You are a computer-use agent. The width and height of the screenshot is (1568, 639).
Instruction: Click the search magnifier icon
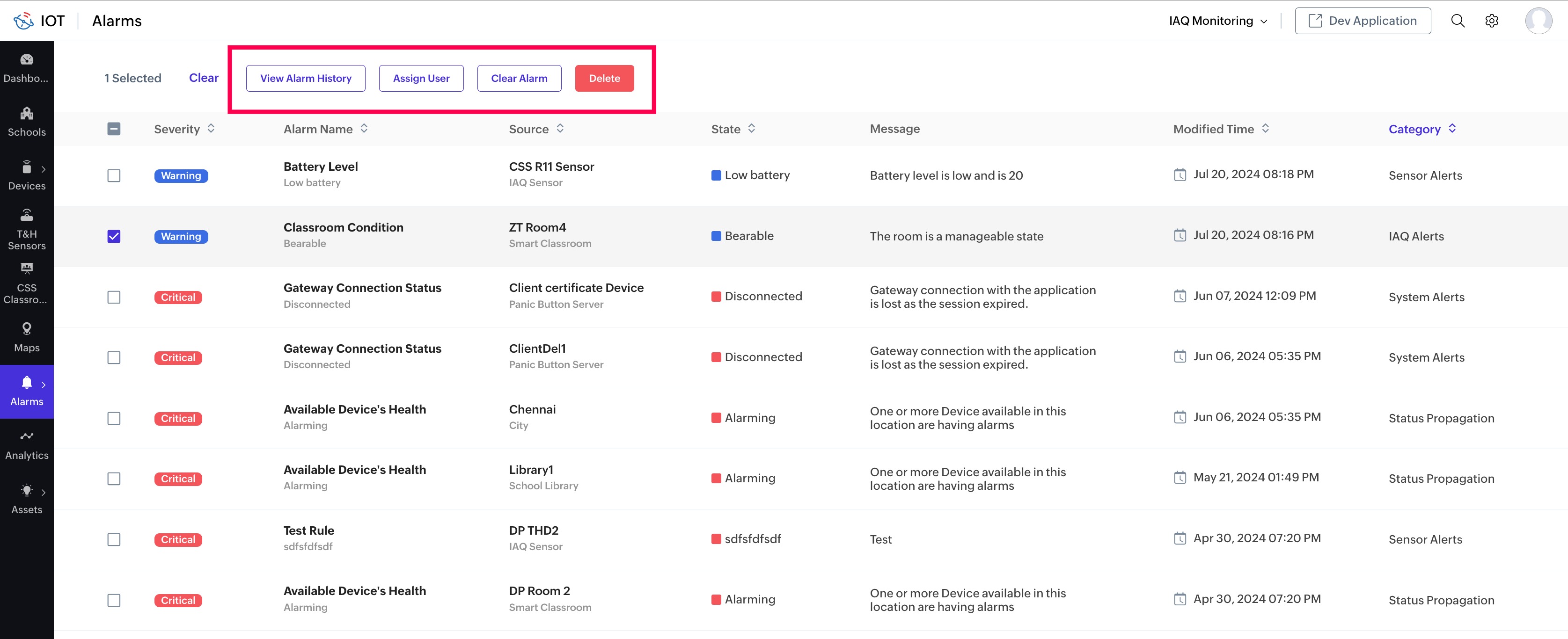coord(1457,21)
